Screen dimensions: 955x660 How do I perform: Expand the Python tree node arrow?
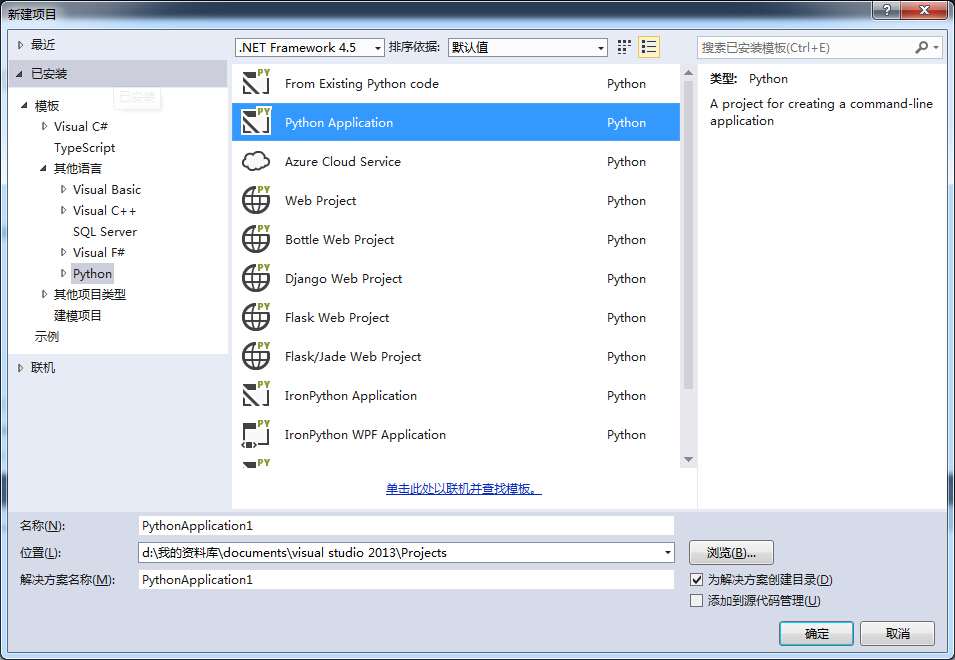[63, 273]
